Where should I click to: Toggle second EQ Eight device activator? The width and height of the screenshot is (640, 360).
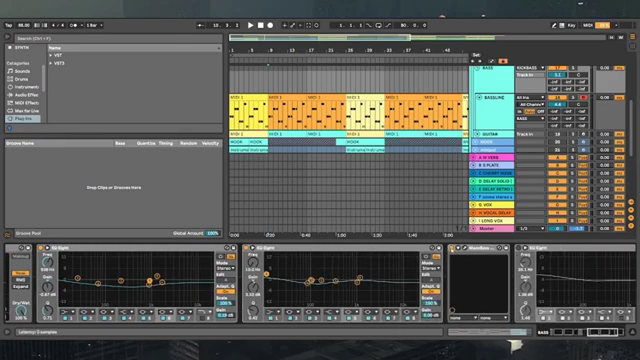tap(246, 248)
